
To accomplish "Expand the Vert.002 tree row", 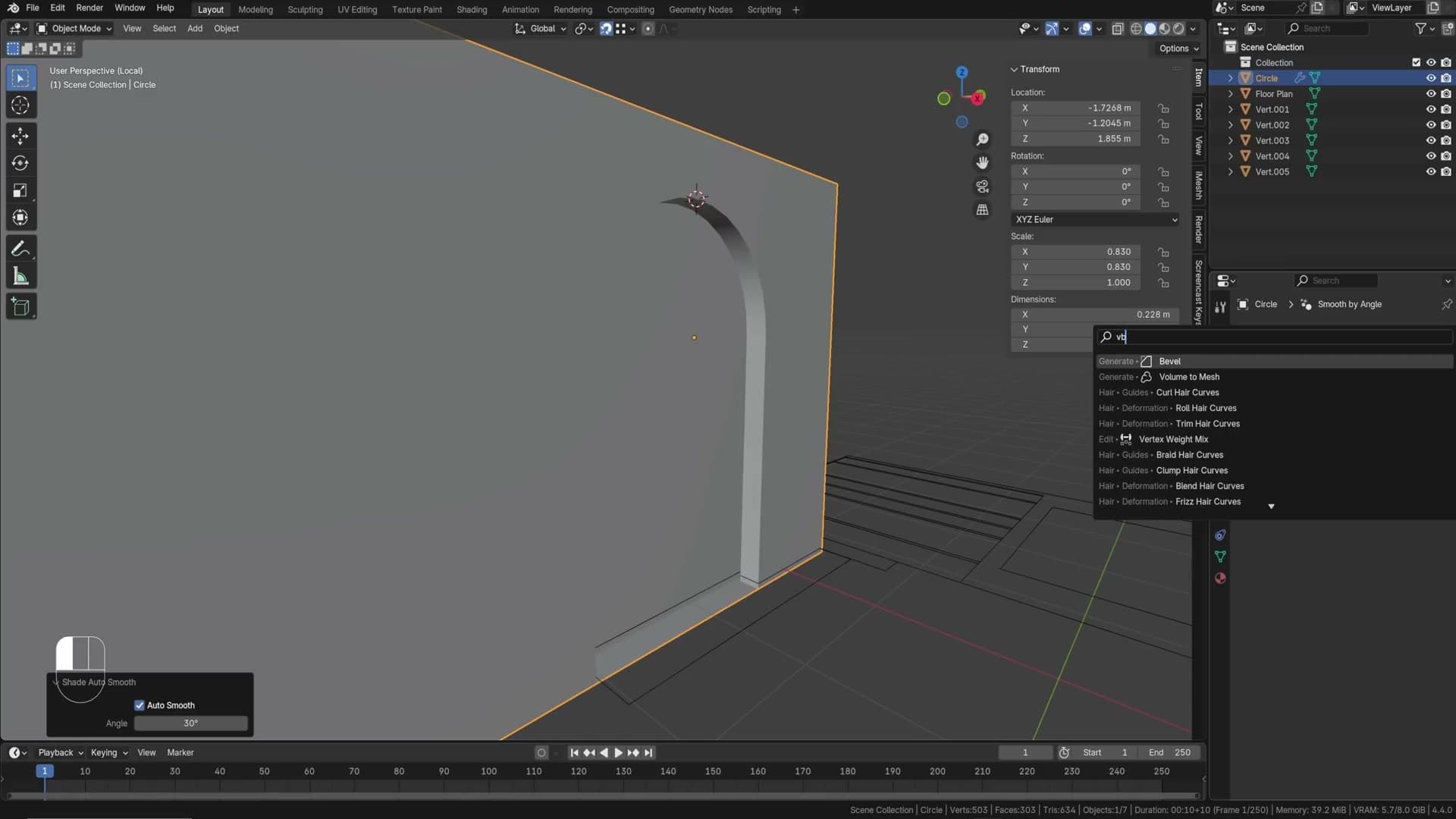I will pos(1230,125).
